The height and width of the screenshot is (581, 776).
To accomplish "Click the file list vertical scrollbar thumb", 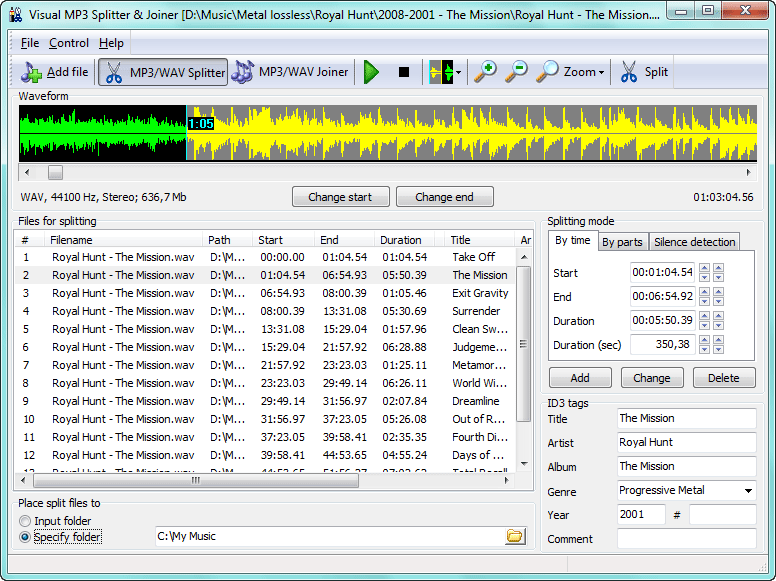I will [x=524, y=344].
